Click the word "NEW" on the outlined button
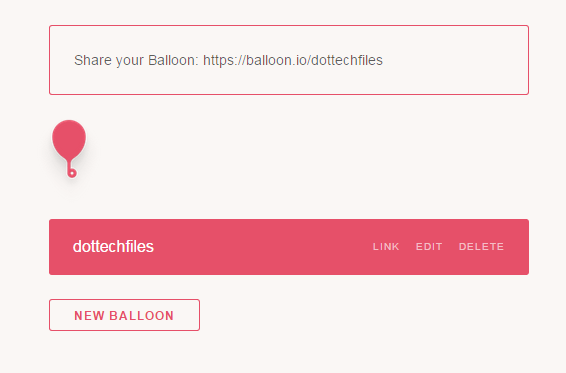Viewport: 566px width, 373px height. point(90,316)
